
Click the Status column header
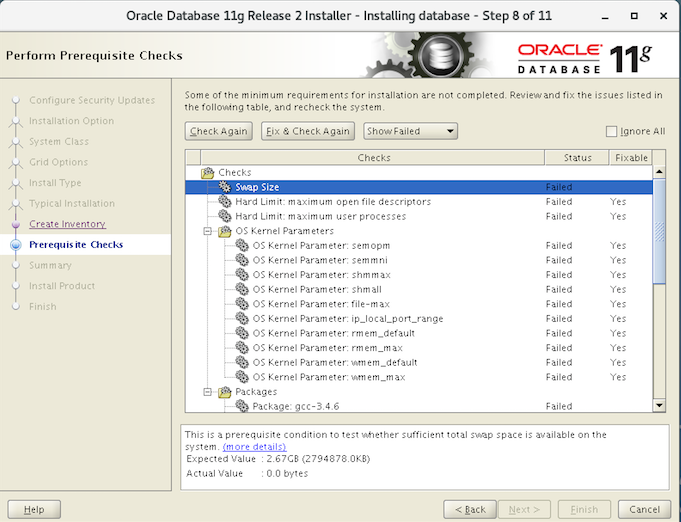click(577, 158)
